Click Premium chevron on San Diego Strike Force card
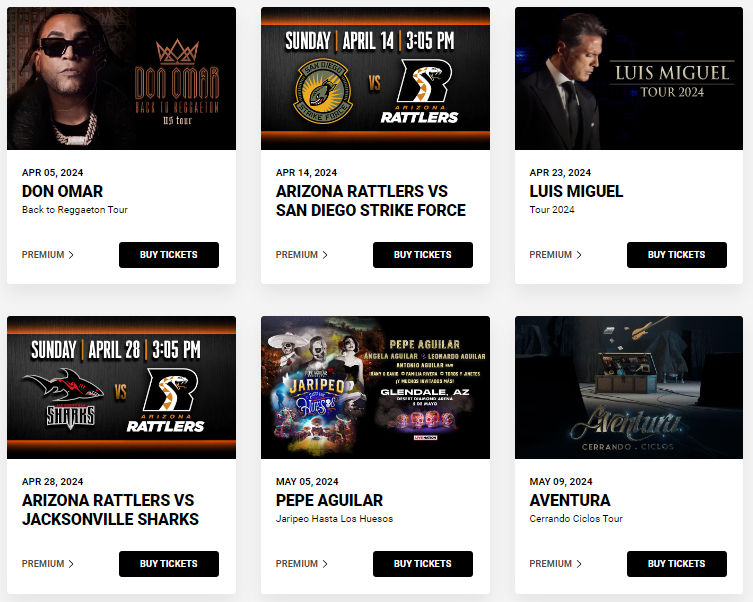This screenshot has height=602, width=753. [325, 255]
